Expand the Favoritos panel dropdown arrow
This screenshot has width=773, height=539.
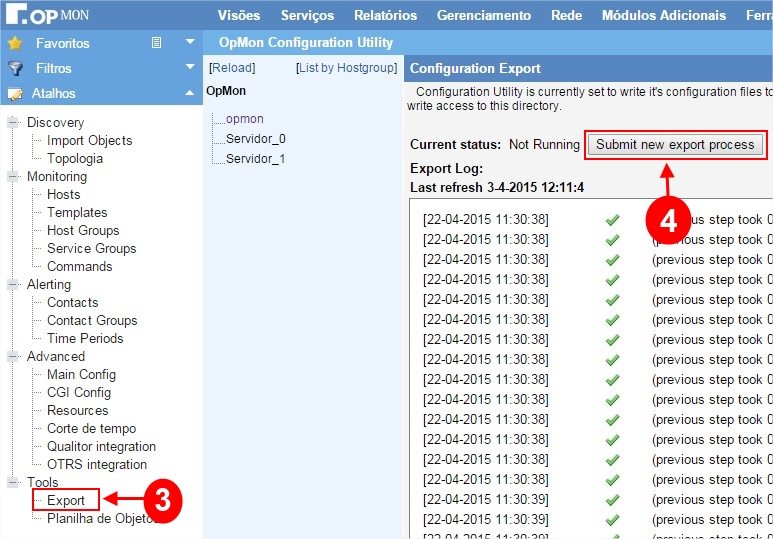190,43
